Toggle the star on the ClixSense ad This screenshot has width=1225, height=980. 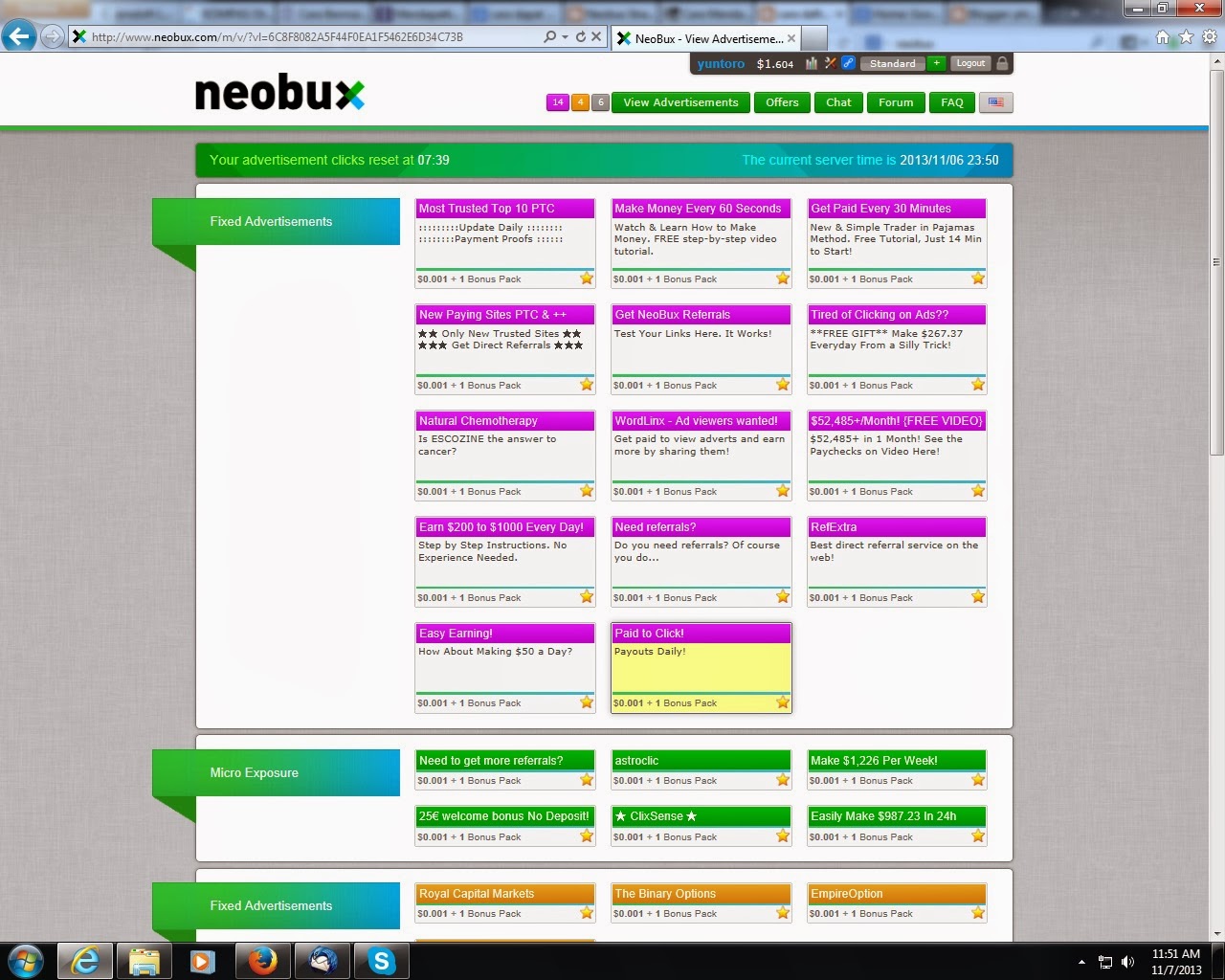(x=782, y=835)
